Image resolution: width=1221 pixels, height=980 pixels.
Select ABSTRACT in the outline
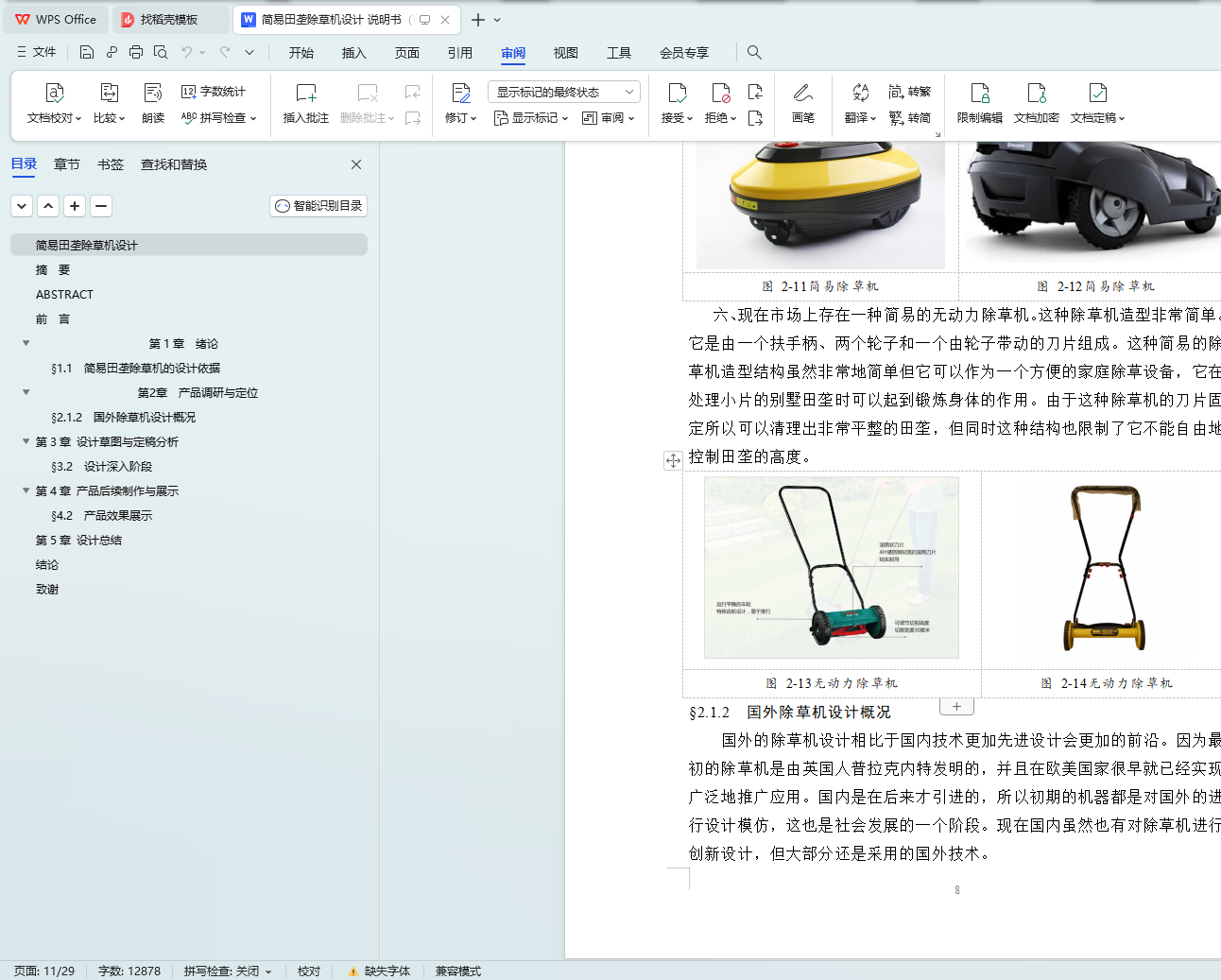[64, 294]
